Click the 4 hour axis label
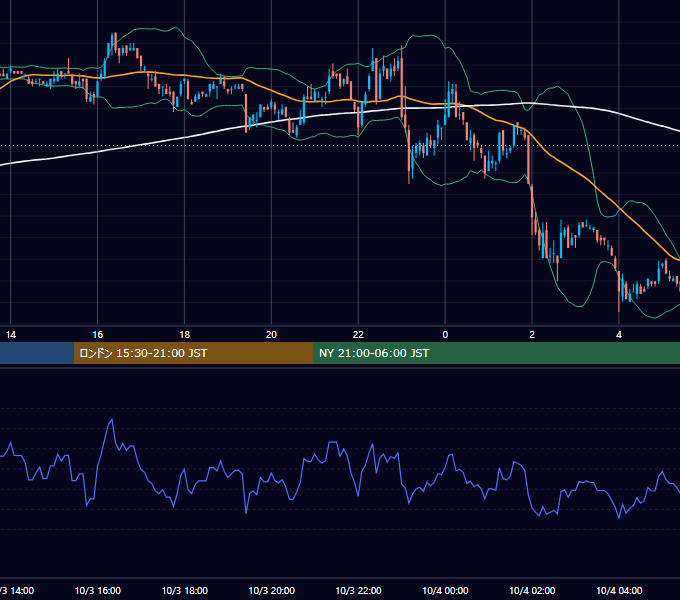This screenshot has width=680, height=600. 619,335
